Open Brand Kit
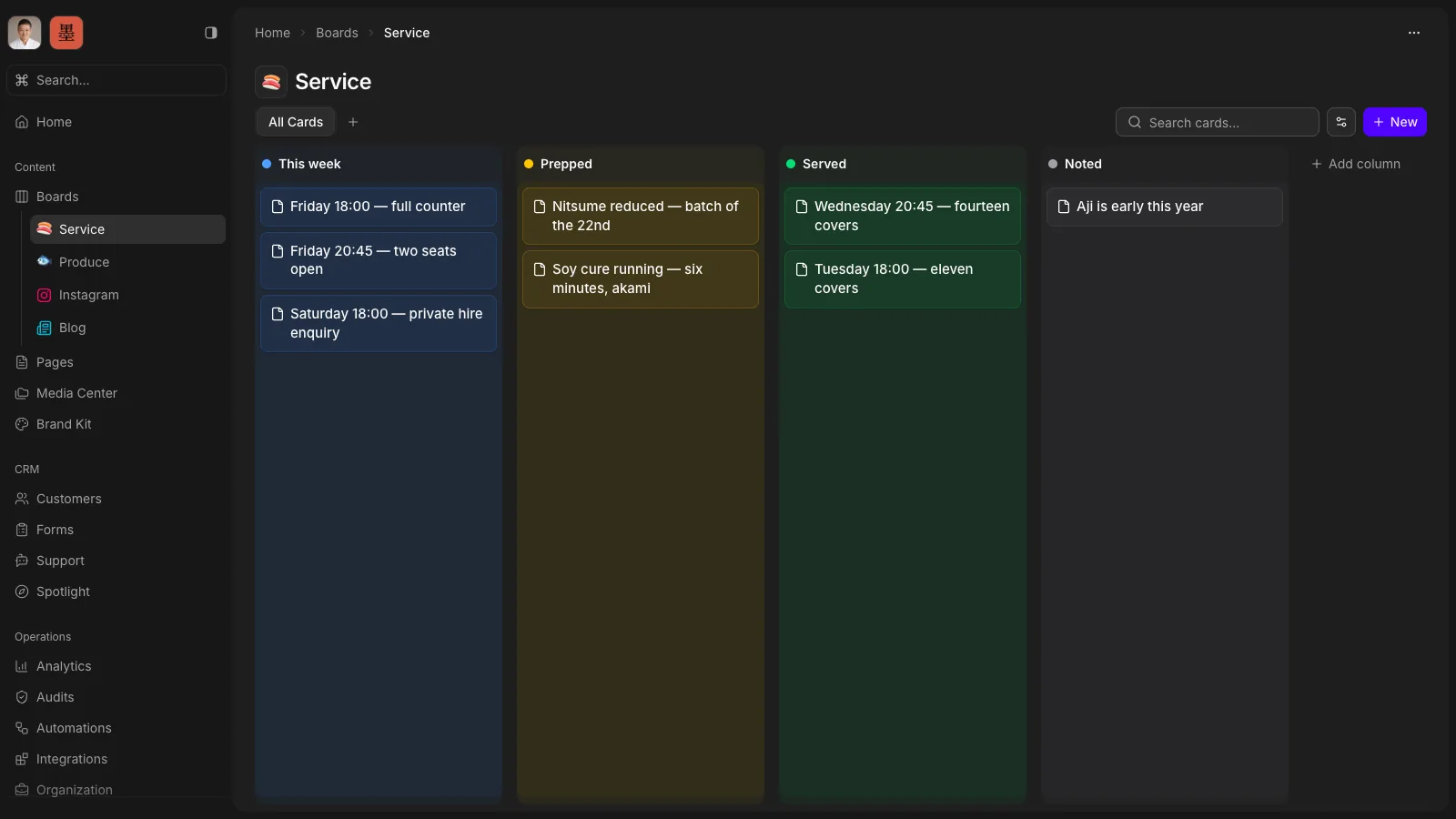 point(116,424)
